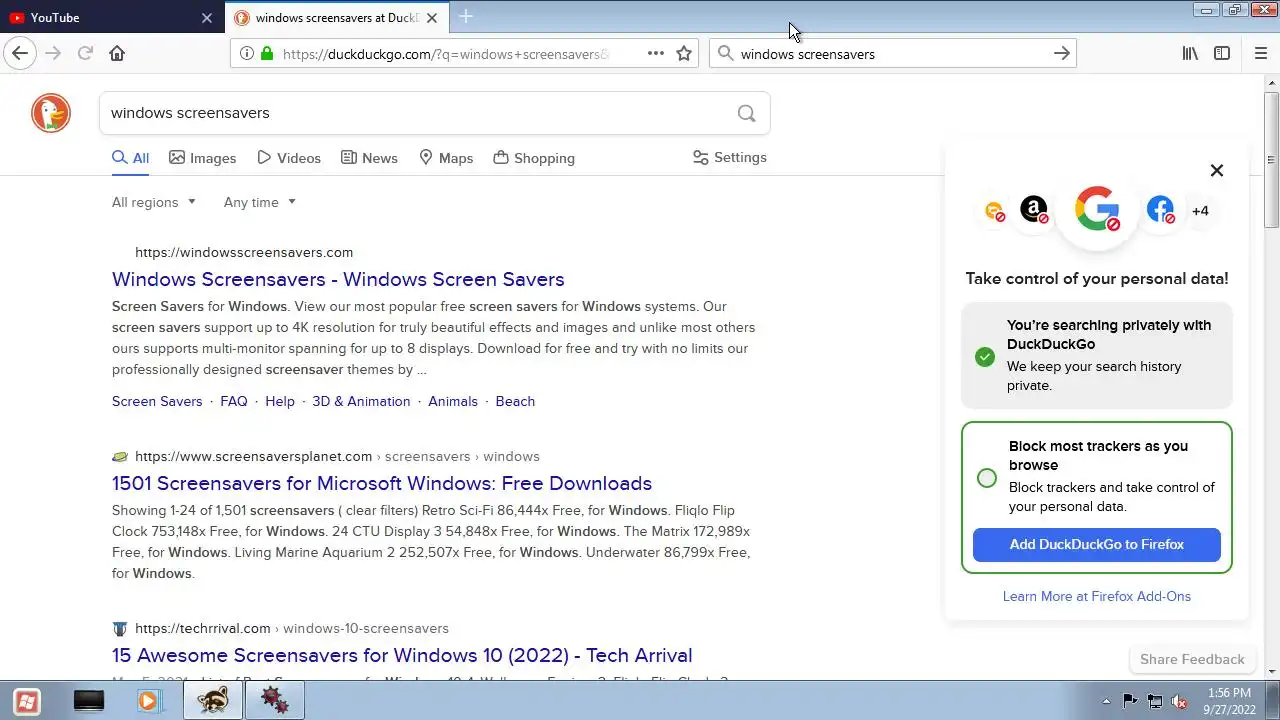Select the All results tab
The height and width of the screenshot is (720, 1280).
pyautogui.click(x=130, y=158)
